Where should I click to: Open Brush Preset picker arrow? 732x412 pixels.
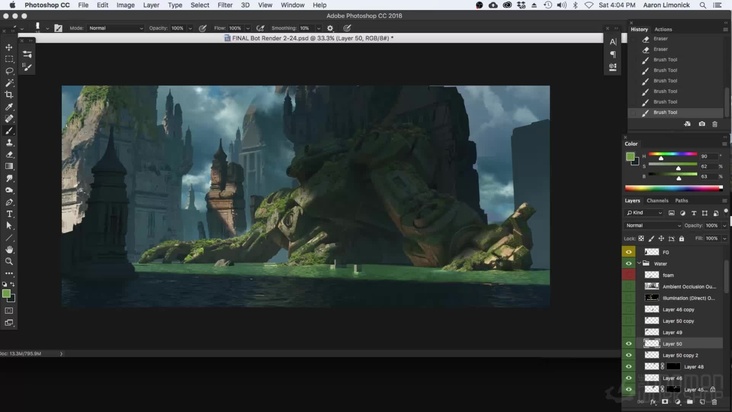[47, 28]
